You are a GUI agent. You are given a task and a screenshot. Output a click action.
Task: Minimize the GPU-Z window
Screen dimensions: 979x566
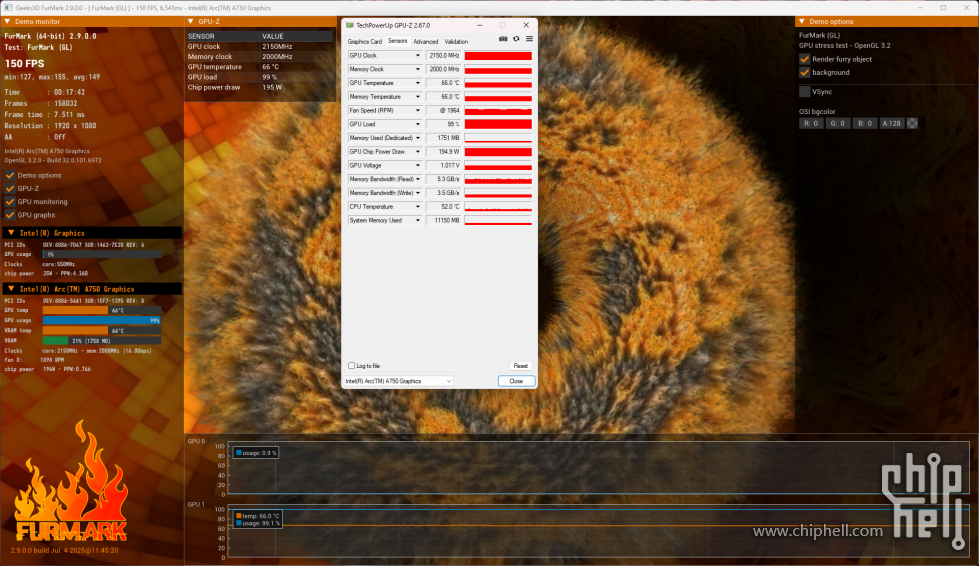click(x=480, y=25)
